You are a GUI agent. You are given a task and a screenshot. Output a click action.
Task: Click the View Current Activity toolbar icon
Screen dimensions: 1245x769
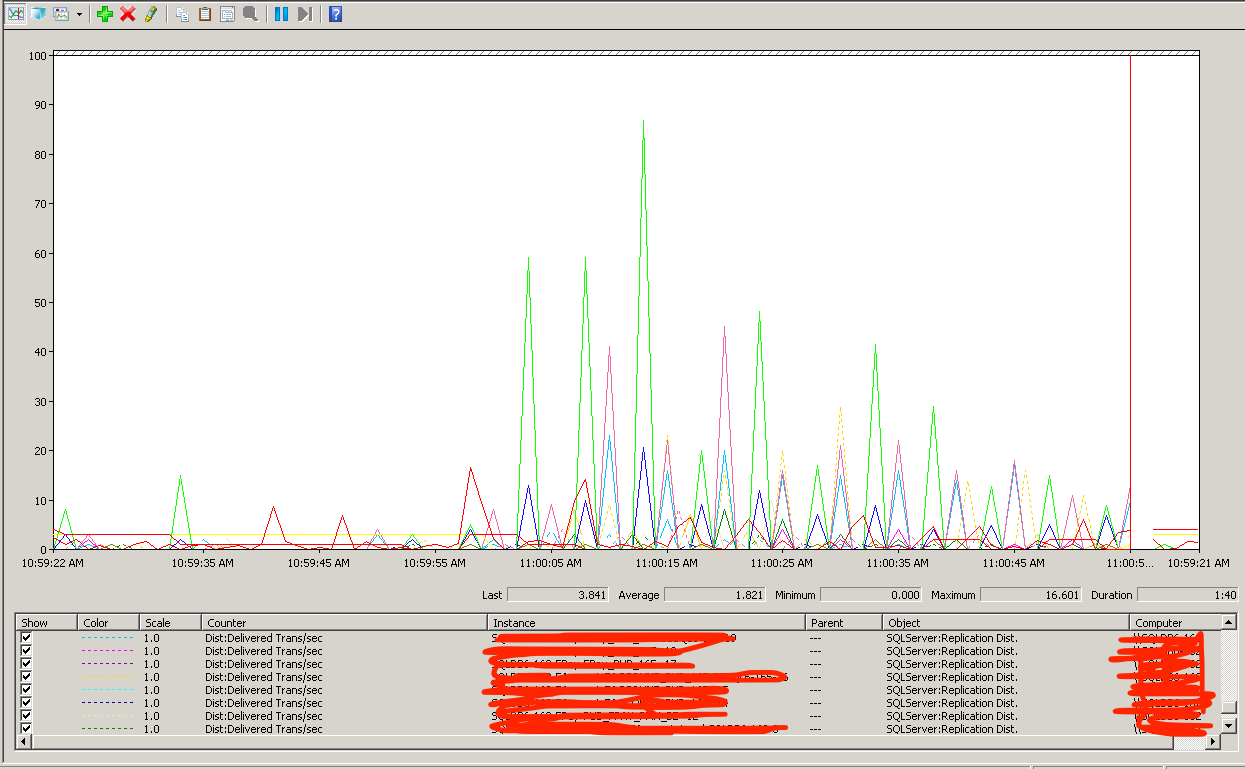pos(16,14)
